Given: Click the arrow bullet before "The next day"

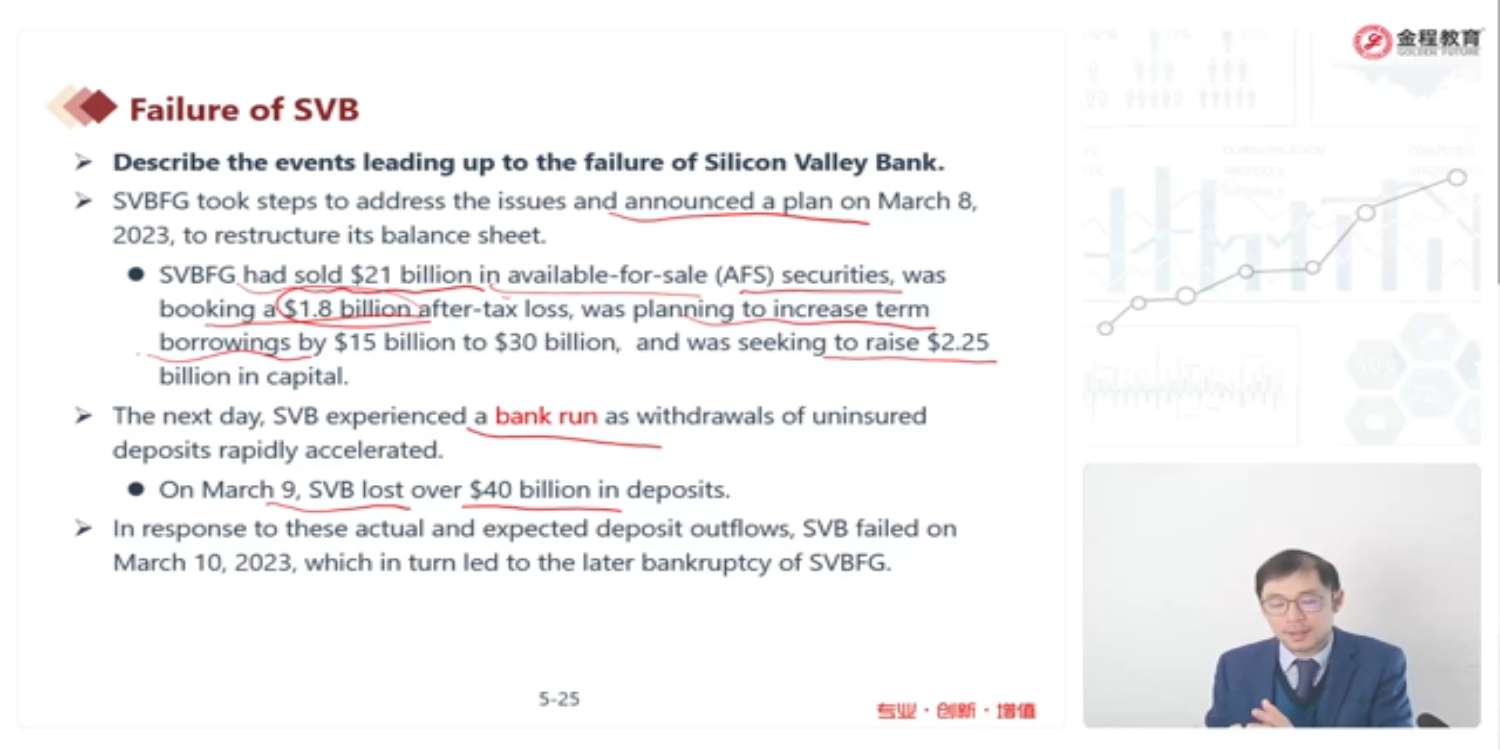Looking at the screenshot, I should pos(83,415).
